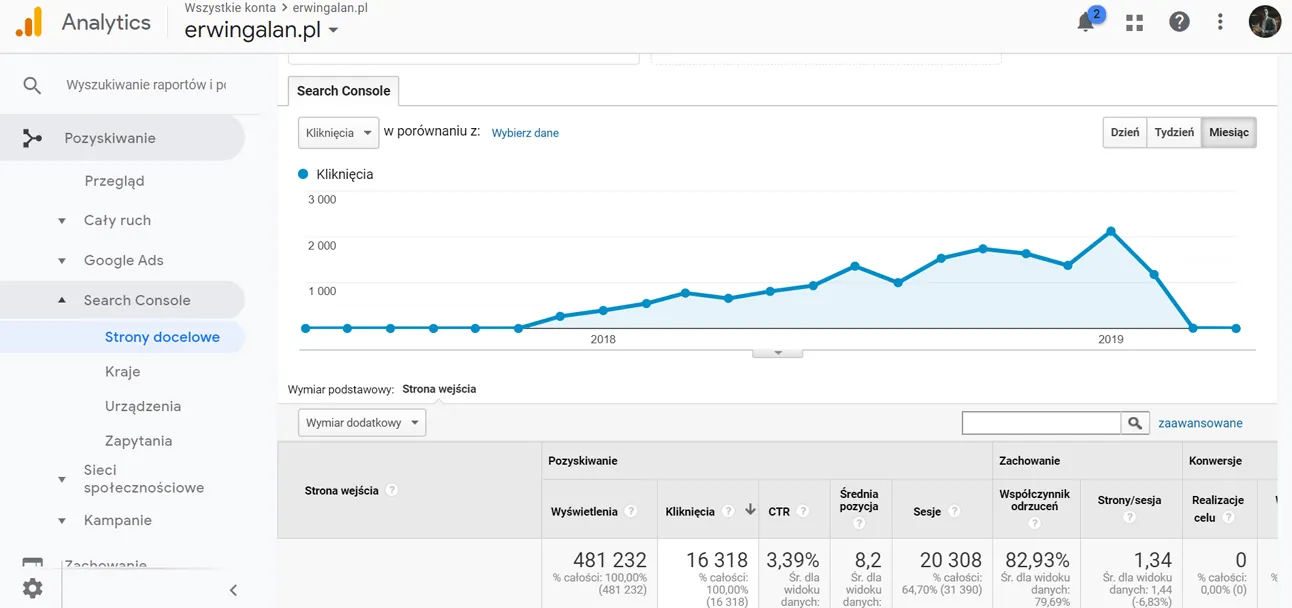Open the Strony docelowe report
The width and height of the screenshot is (1292, 608).
point(162,337)
